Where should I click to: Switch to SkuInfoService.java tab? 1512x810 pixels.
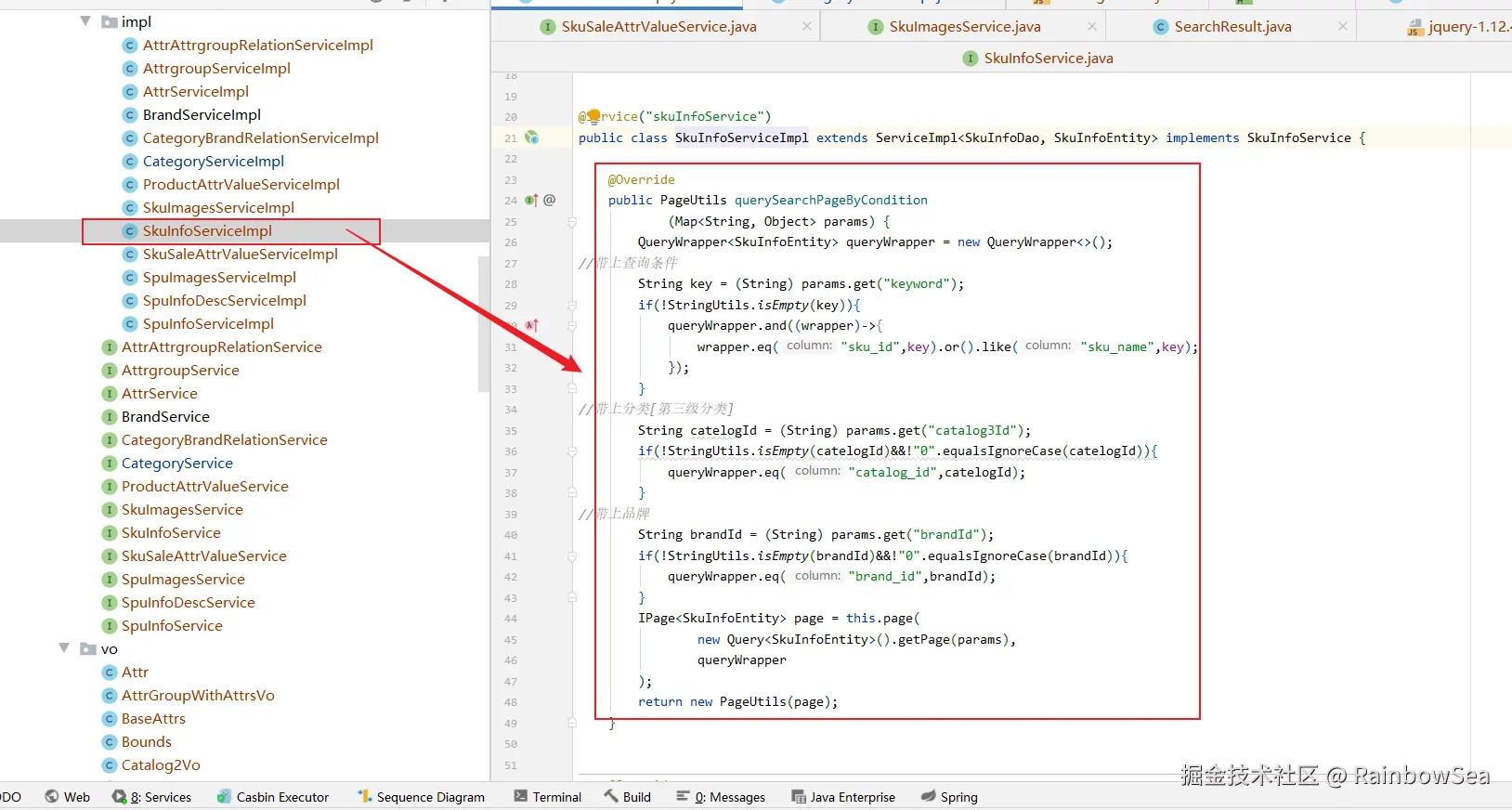[x=1049, y=58]
